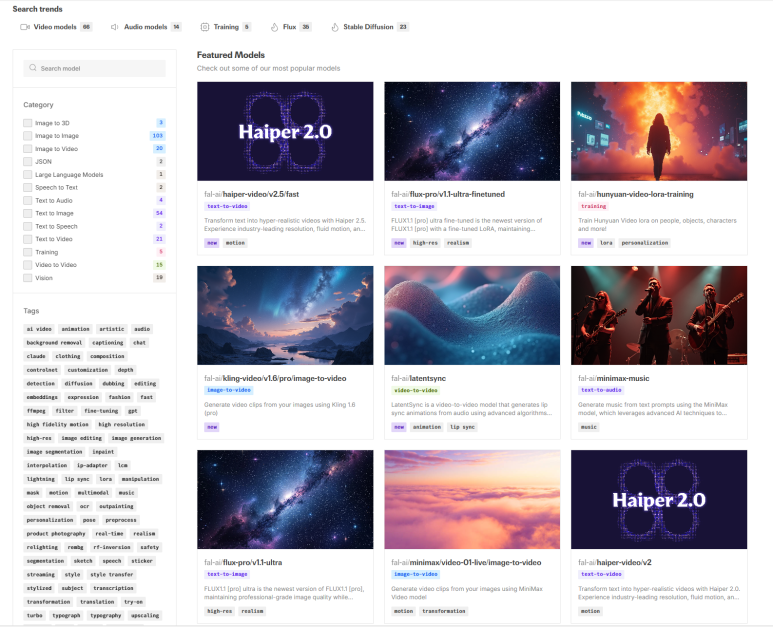The height and width of the screenshot is (627, 773).
Task: Click the training badge under hunyuan-video-lora-training
Action: click(x=594, y=206)
